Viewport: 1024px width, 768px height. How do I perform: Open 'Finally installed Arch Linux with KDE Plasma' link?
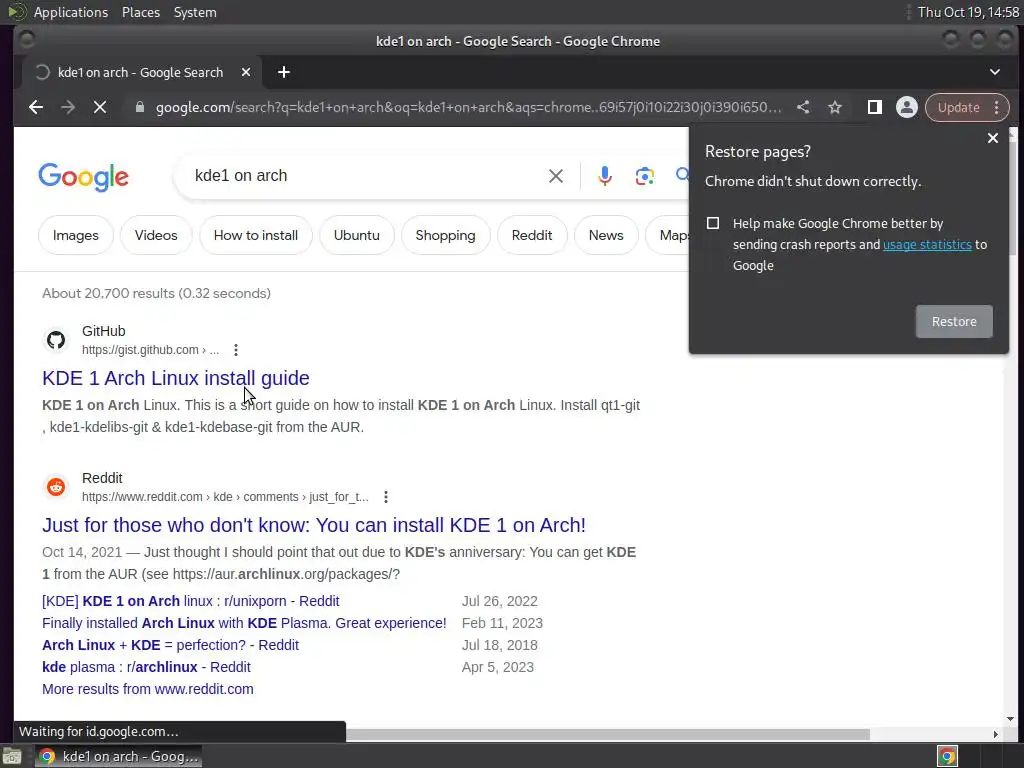click(244, 623)
